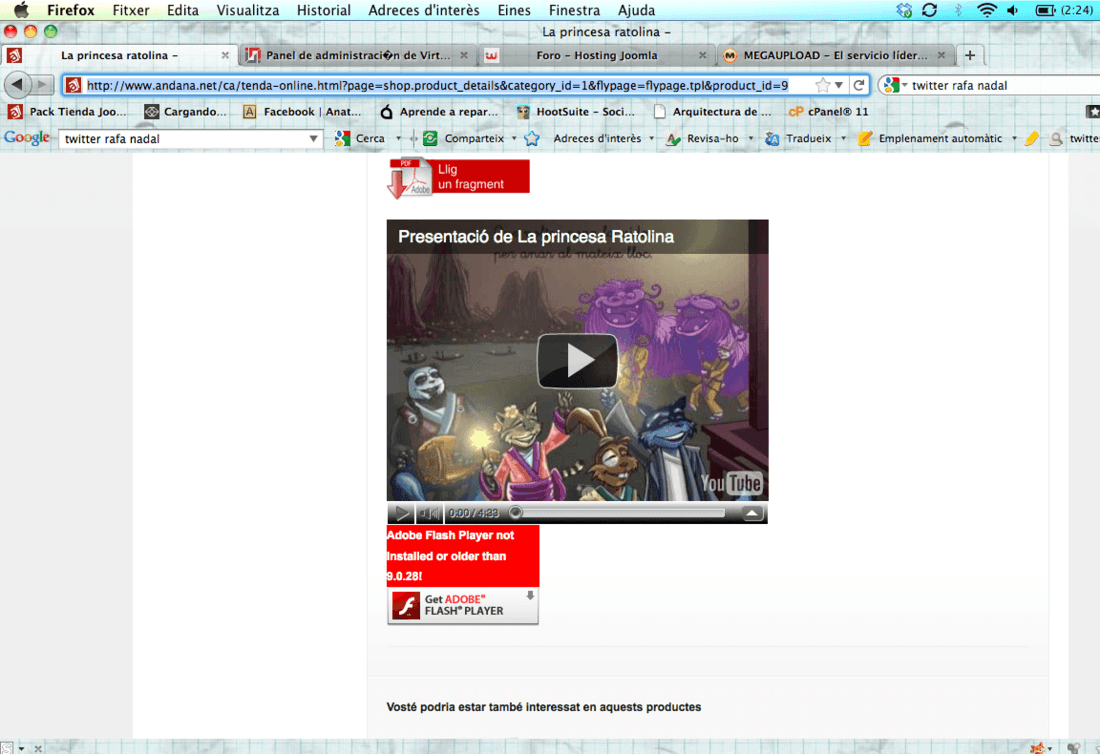Open the Ajuda menu
This screenshot has width=1100, height=754.
[636, 10]
